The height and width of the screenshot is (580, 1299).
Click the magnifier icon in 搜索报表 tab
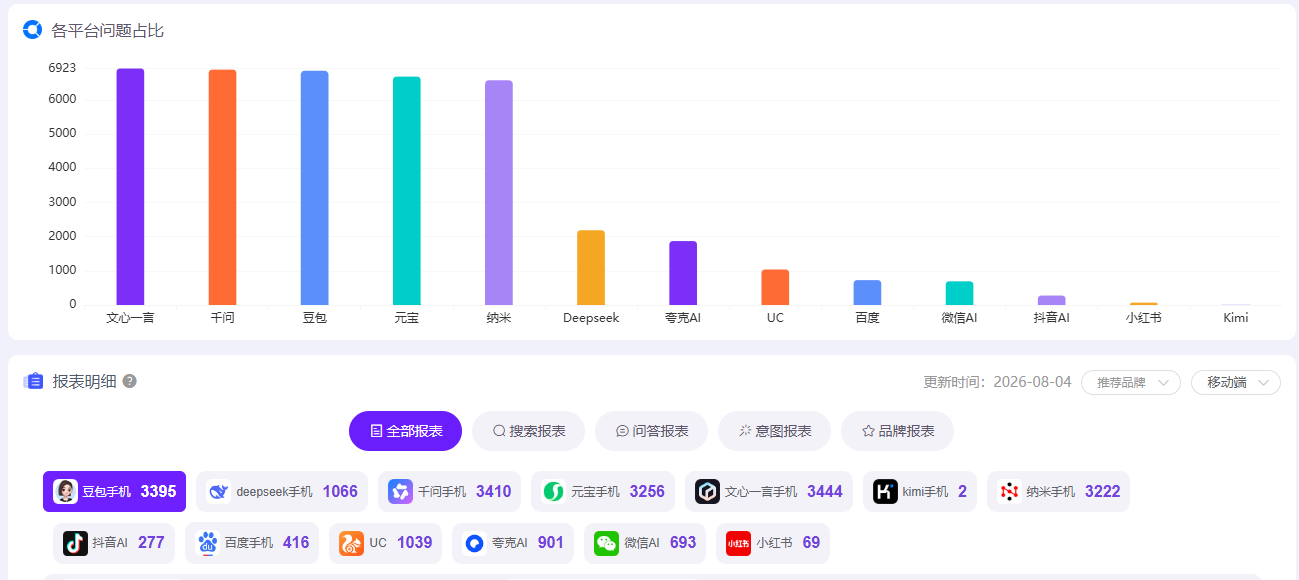coord(499,431)
